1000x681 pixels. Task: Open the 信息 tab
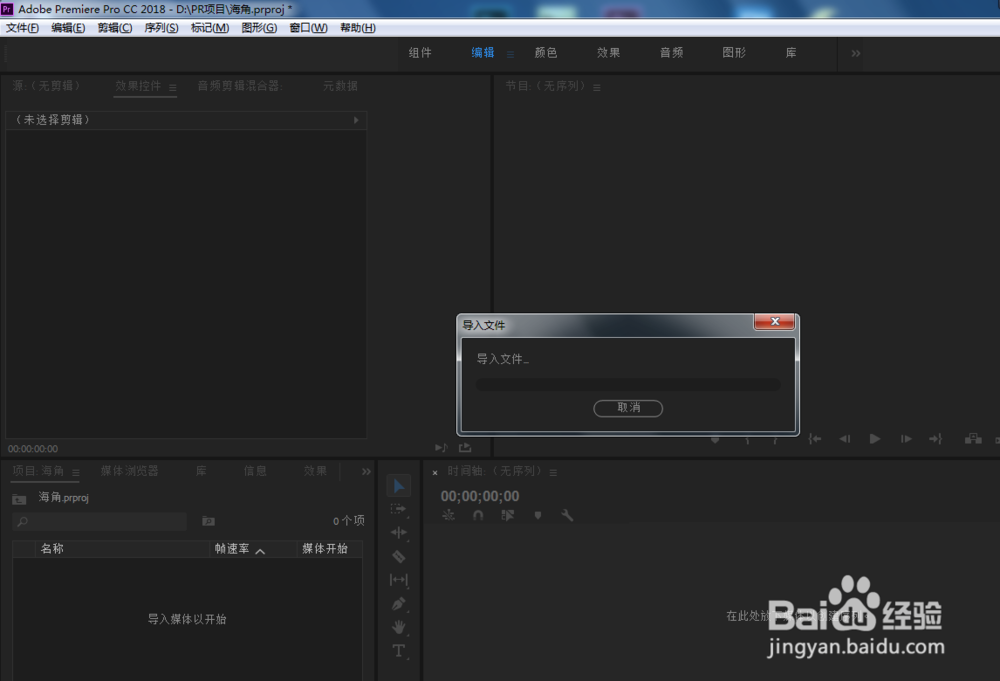(255, 471)
